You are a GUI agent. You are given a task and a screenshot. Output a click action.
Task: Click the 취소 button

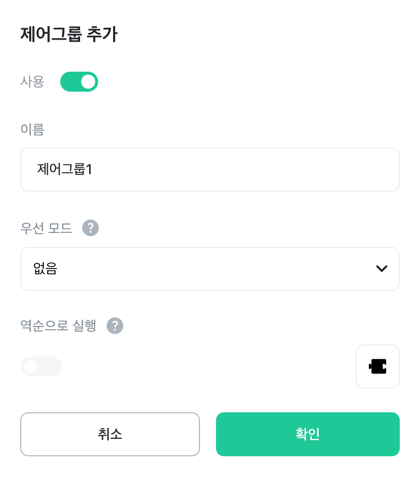[x=110, y=434]
